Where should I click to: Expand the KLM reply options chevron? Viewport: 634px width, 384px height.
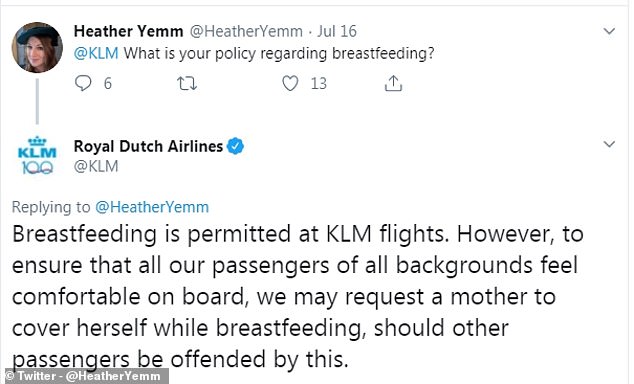point(609,144)
